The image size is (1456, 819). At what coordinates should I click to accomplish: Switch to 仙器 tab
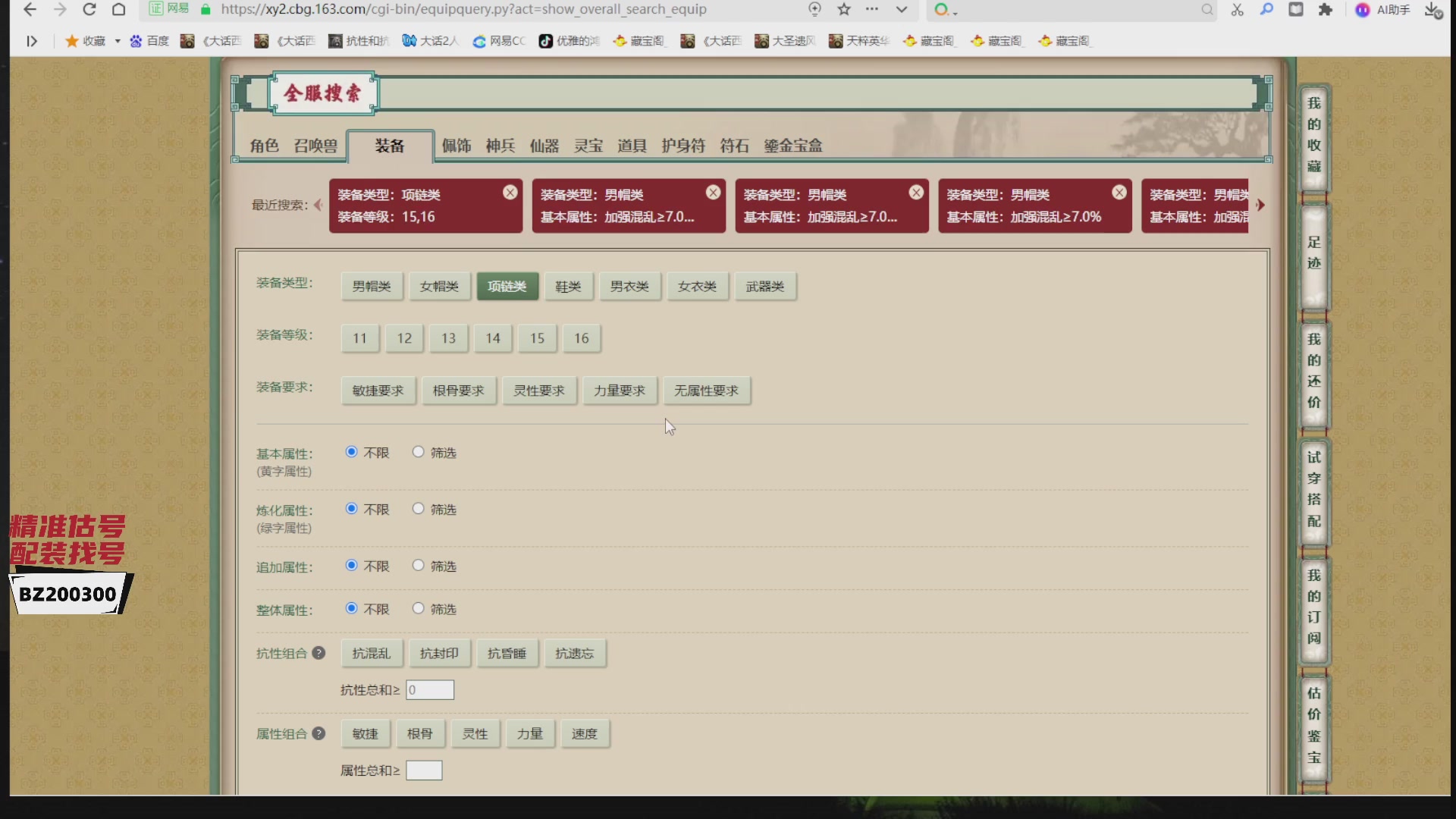pos(544,146)
